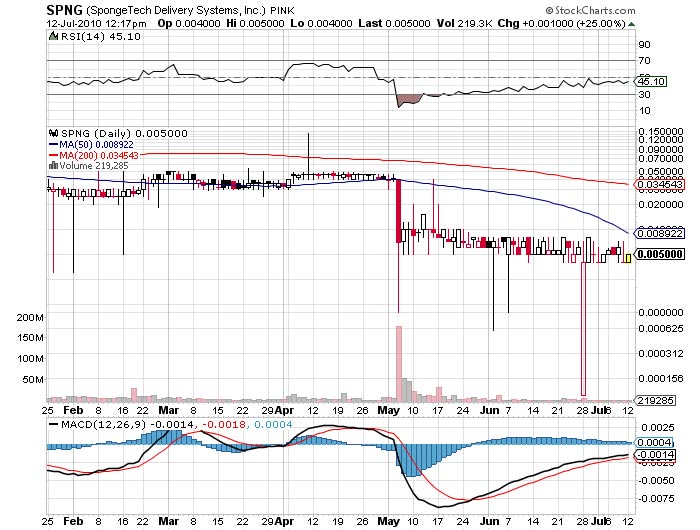Click the yellow latest candlestick on the price chart

click(x=628, y=258)
